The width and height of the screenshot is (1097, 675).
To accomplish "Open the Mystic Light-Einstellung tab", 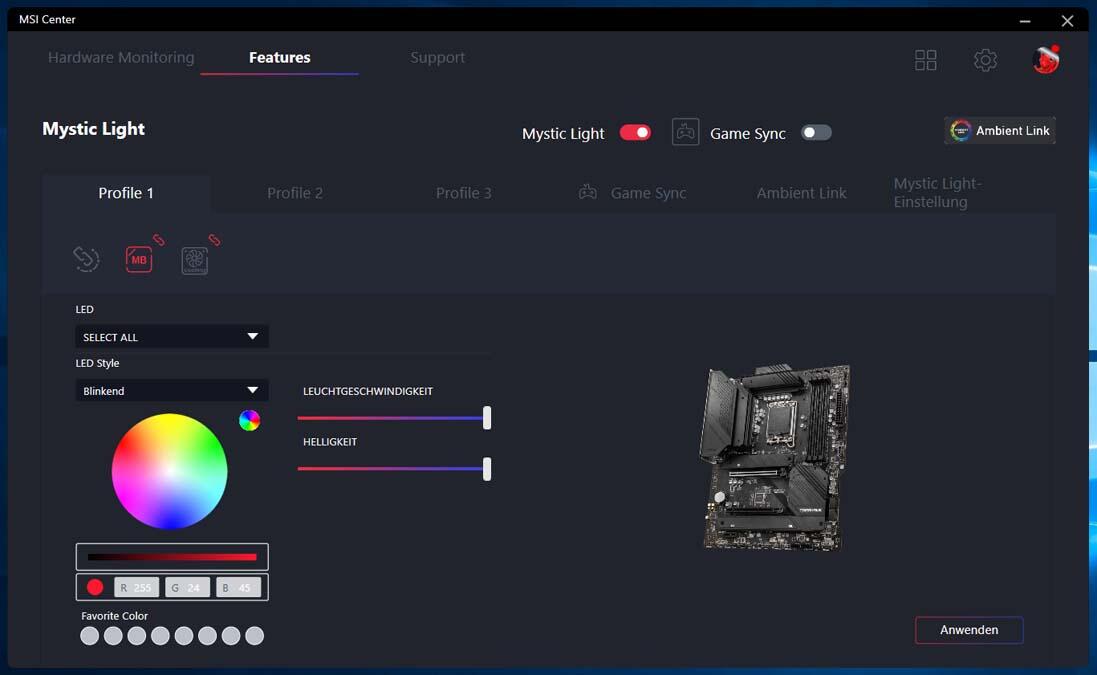I will [937, 192].
